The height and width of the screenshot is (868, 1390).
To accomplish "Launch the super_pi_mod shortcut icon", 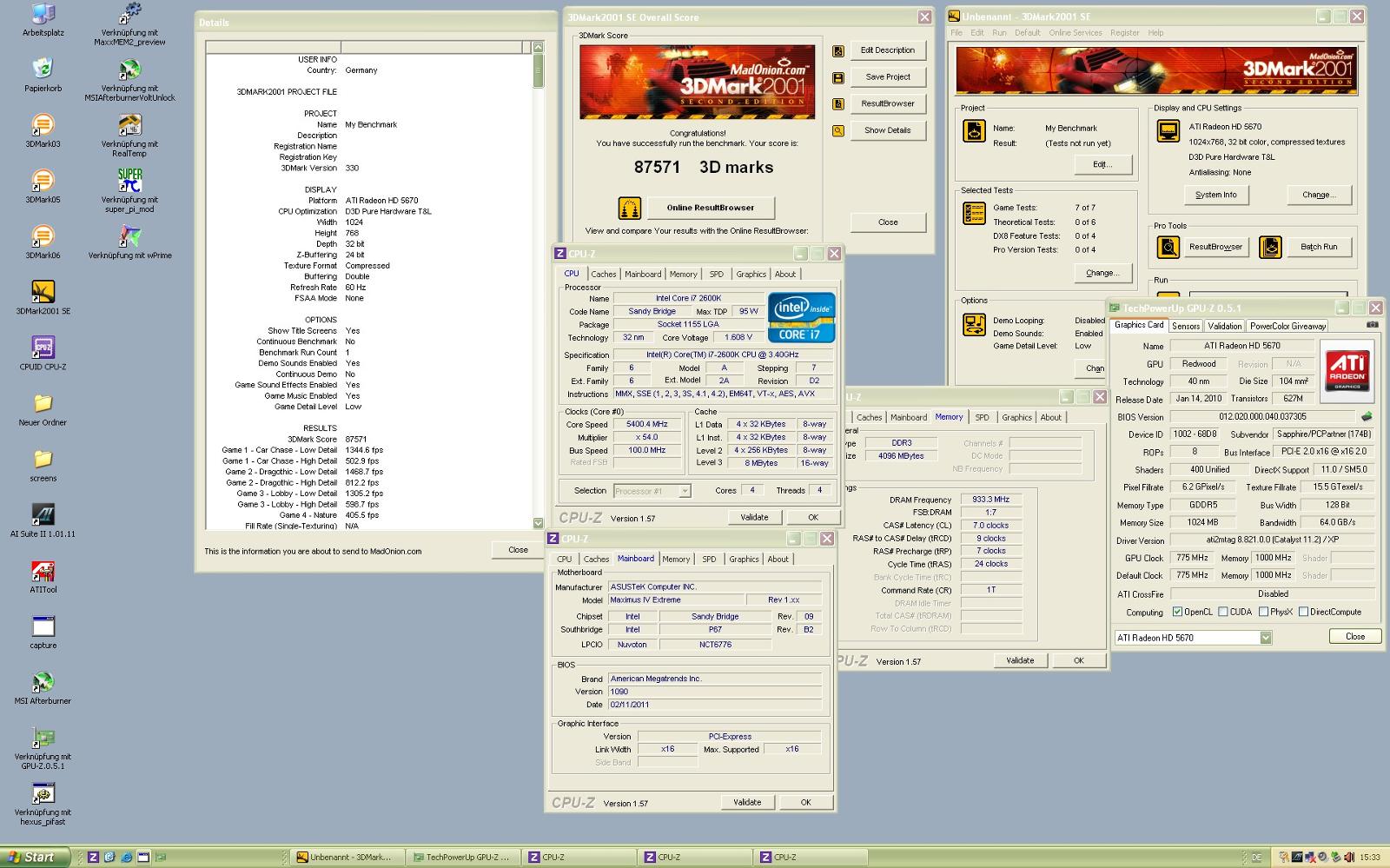I will (129, 181).
